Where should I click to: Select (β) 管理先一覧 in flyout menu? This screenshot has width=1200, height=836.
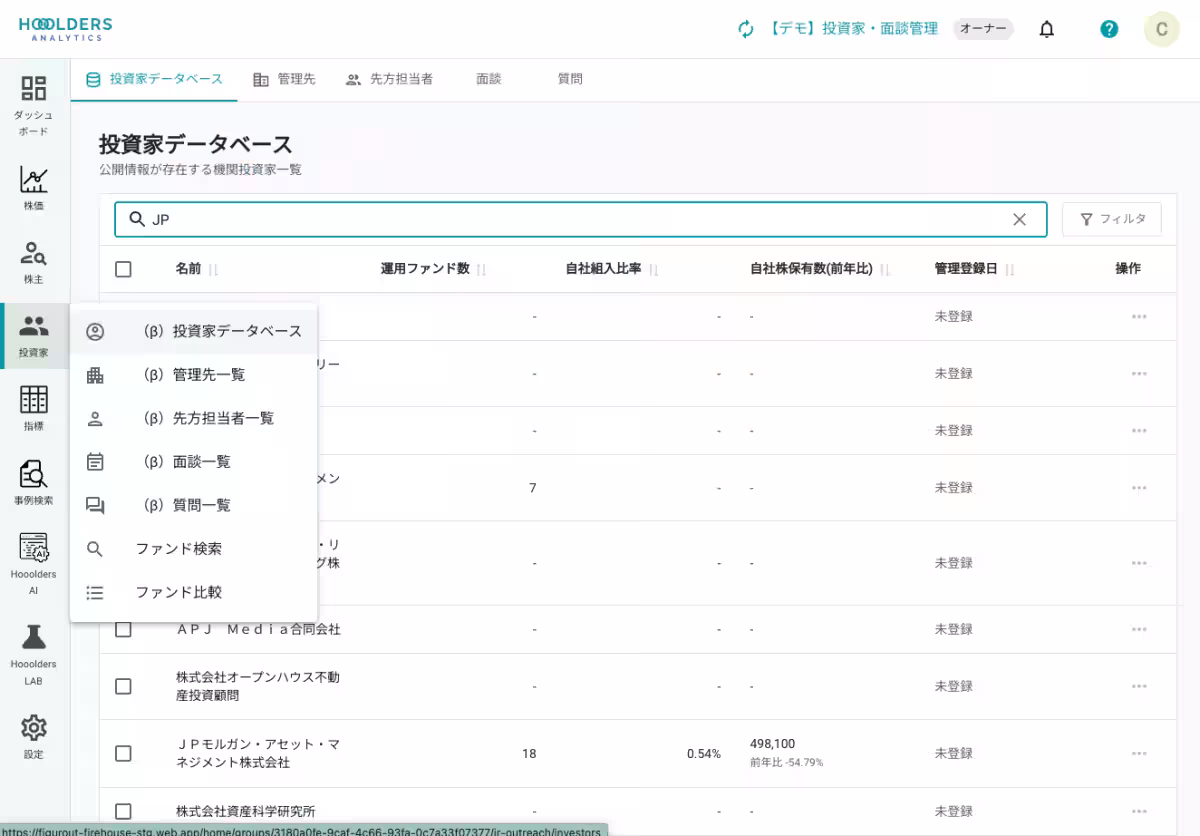[x=194, y=375]
